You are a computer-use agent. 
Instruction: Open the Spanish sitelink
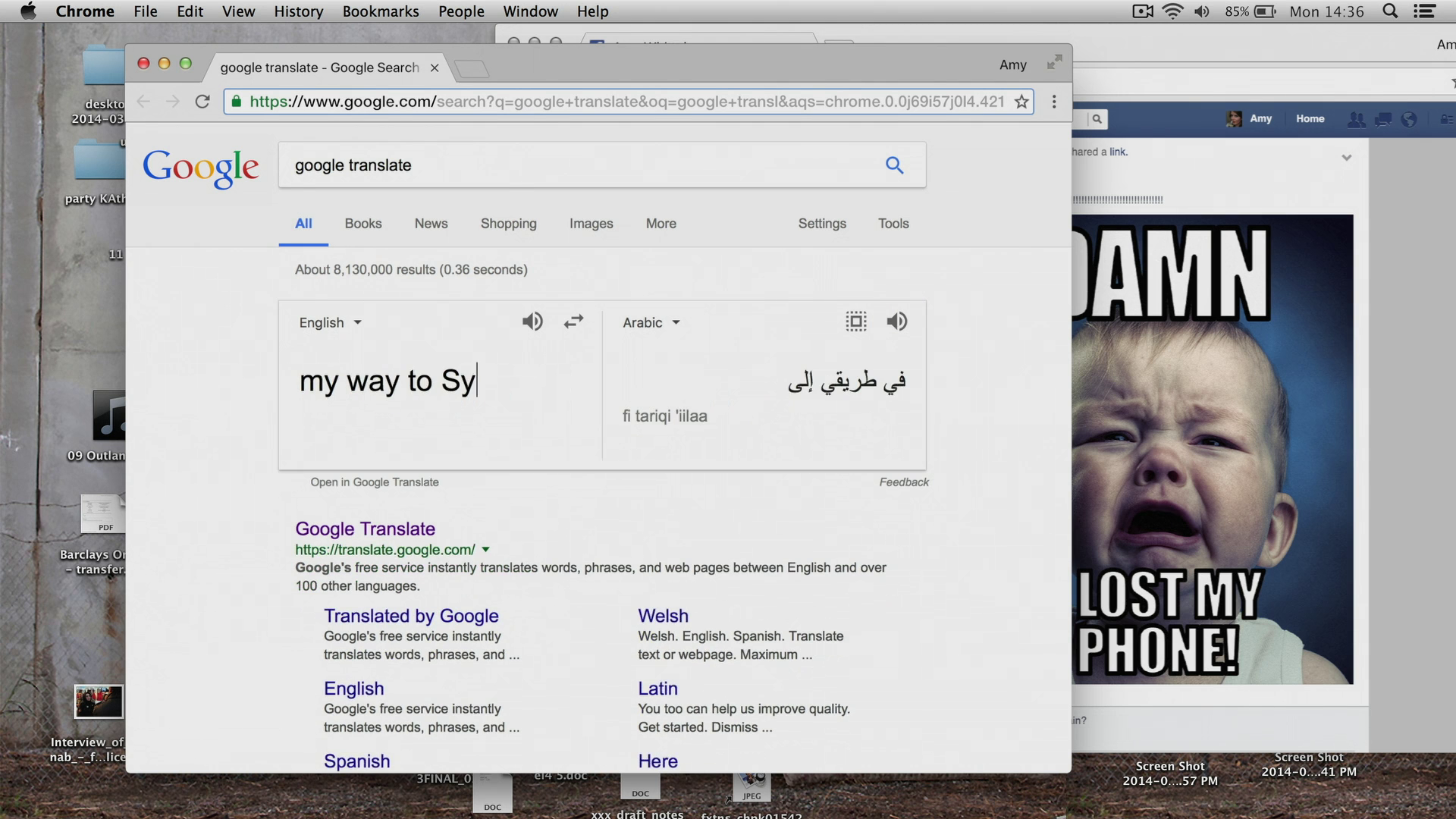click(356, 761)
